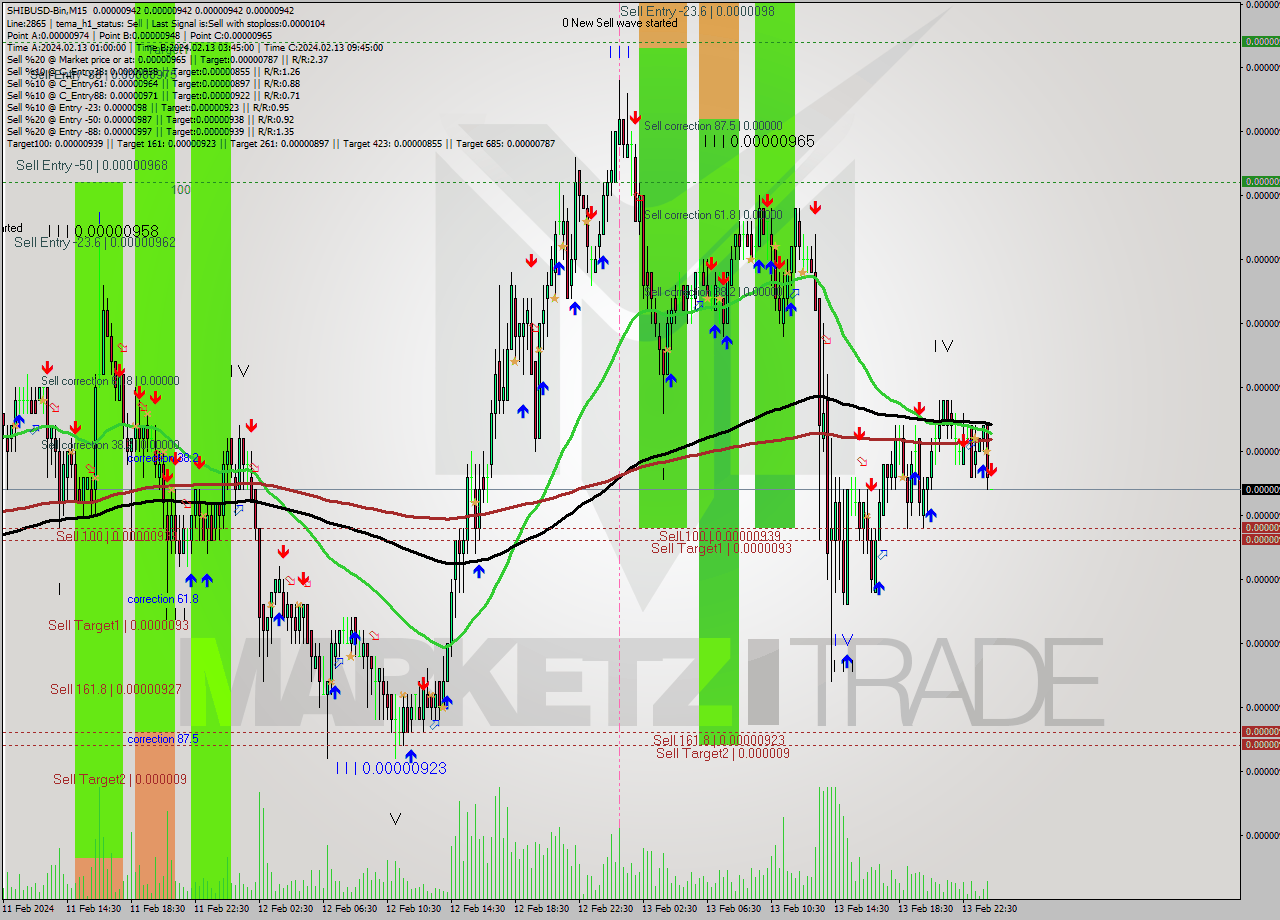Click the 'I I I 0.00000965' wave label
1280x920 pixels.
pos(758,142)
